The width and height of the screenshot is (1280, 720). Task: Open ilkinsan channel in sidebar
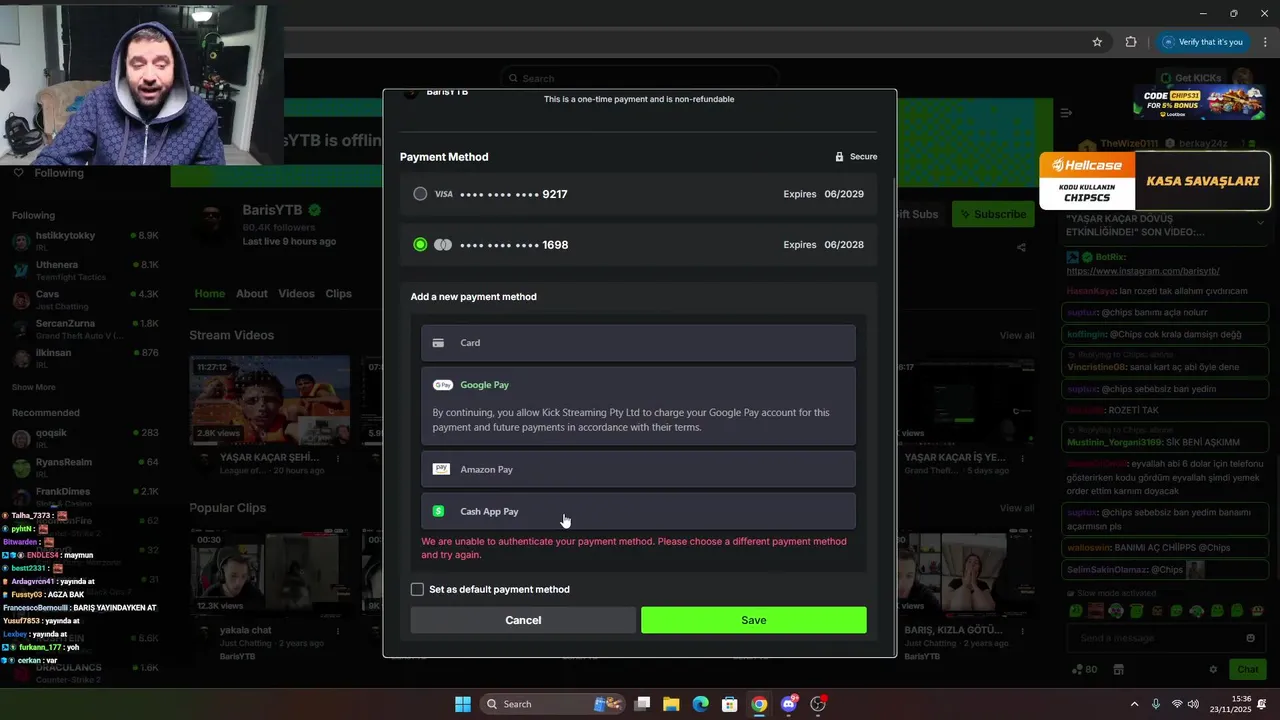pyautogui.click(x=85, y=358)
